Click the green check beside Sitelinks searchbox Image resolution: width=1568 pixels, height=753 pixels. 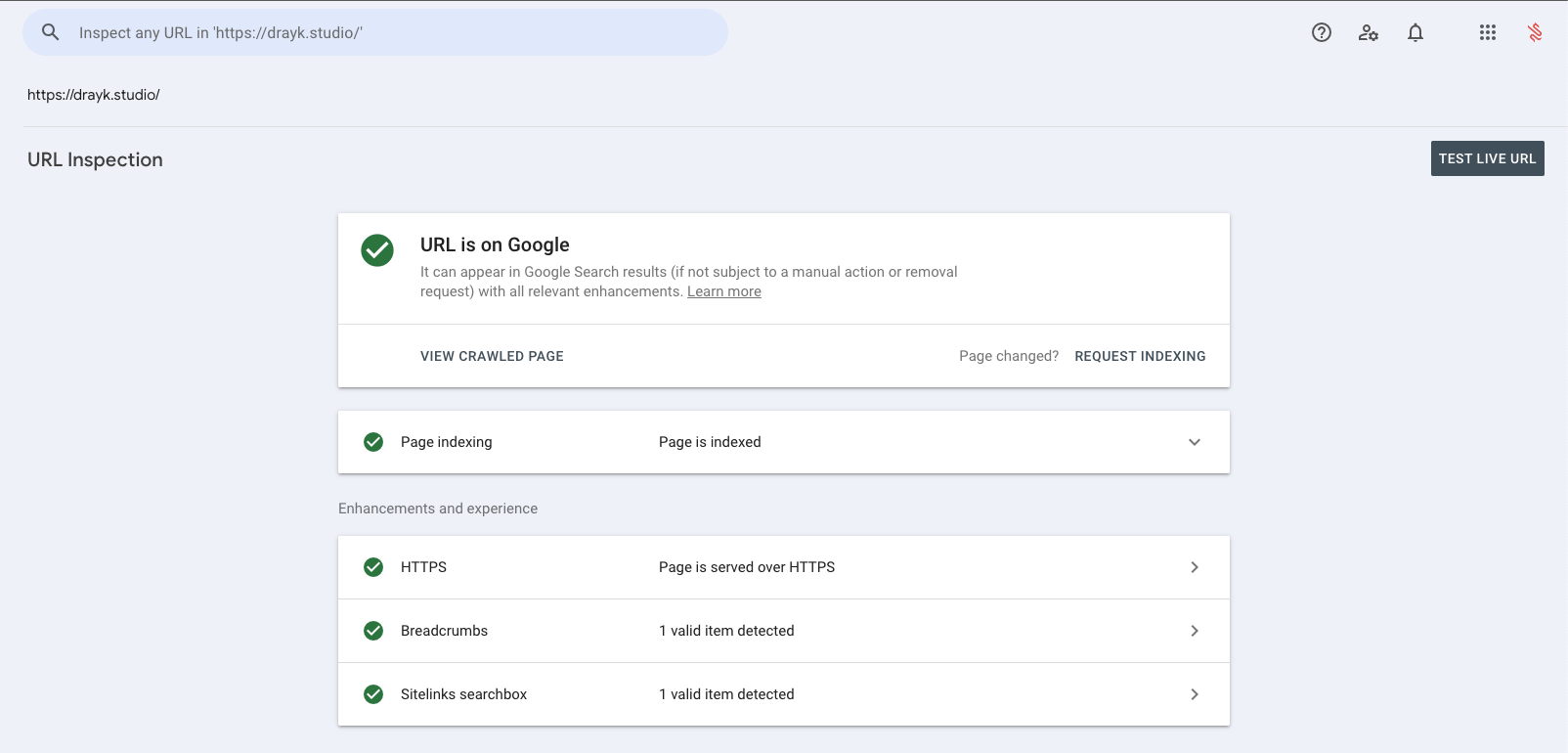(373, 694)
